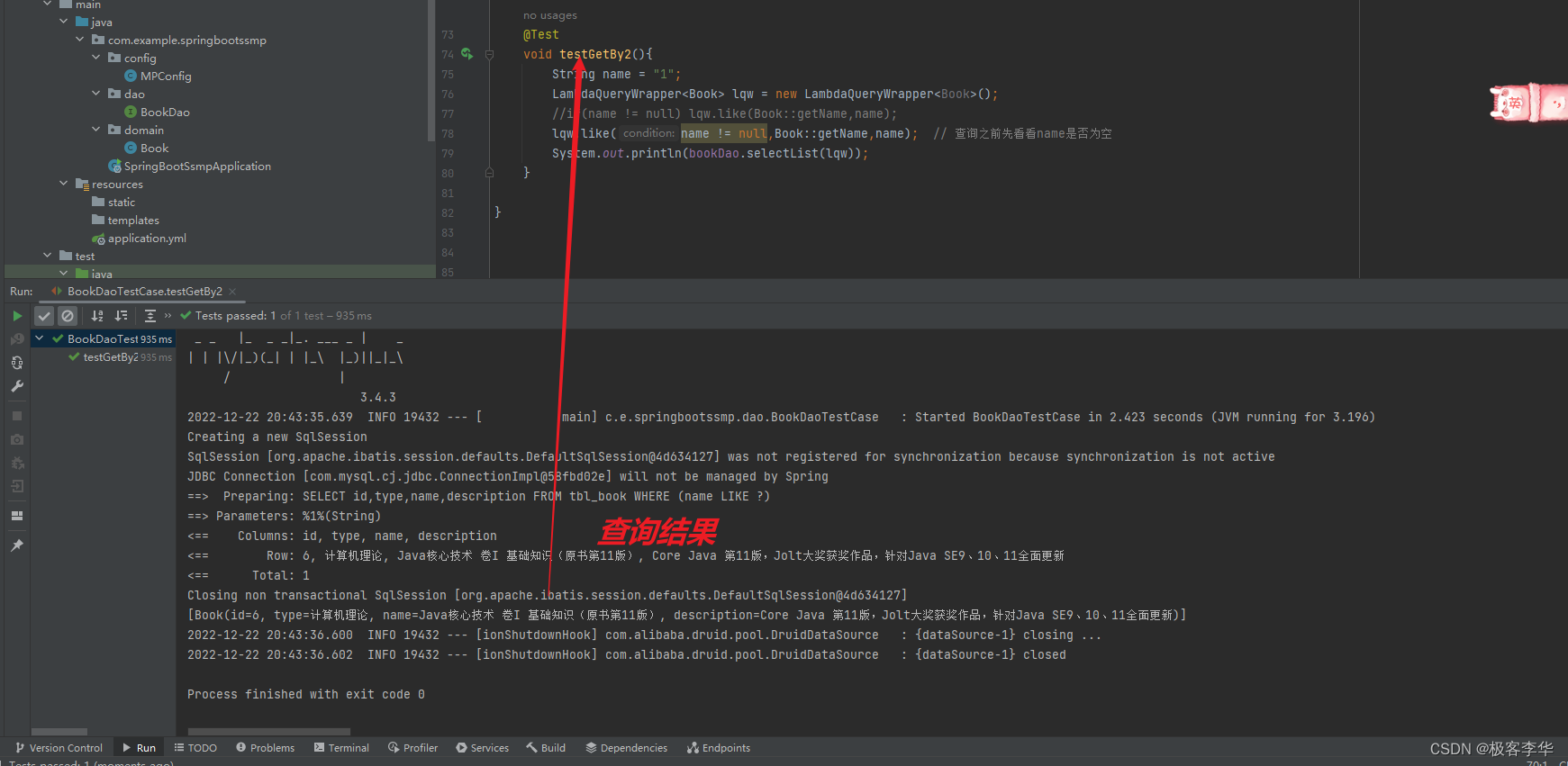Click the Attach Debugger bug icon
The width and height of the screenshot is (1568, 766).
[17, 463]
